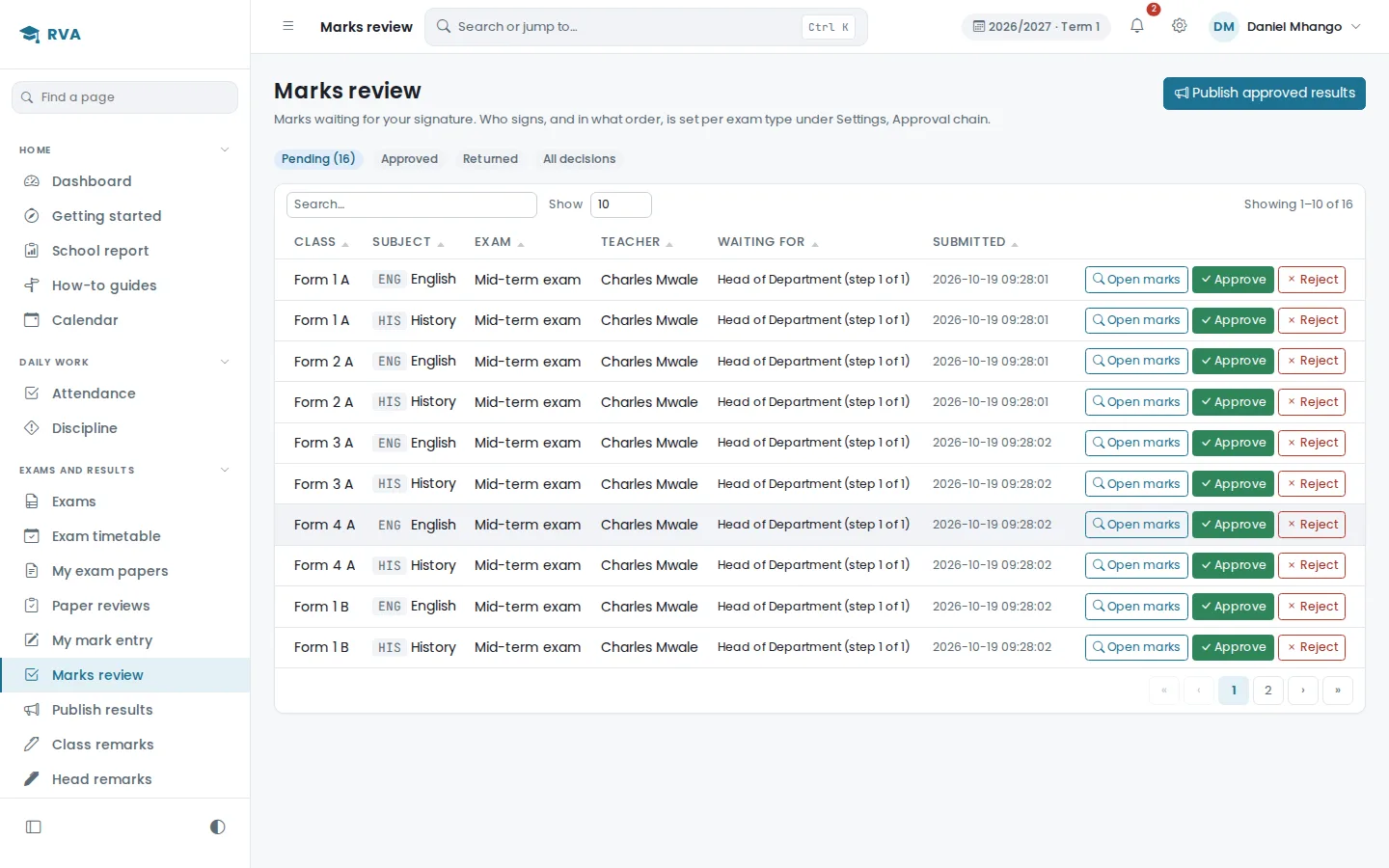Open Daniel Mhango user menu
The image size is (1389, 868).
(x=1286, y=26)
